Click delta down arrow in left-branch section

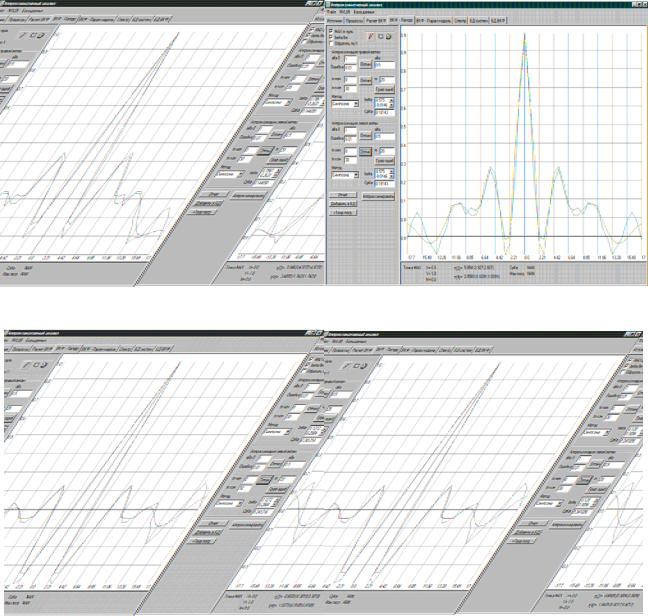tap(391, 176)
